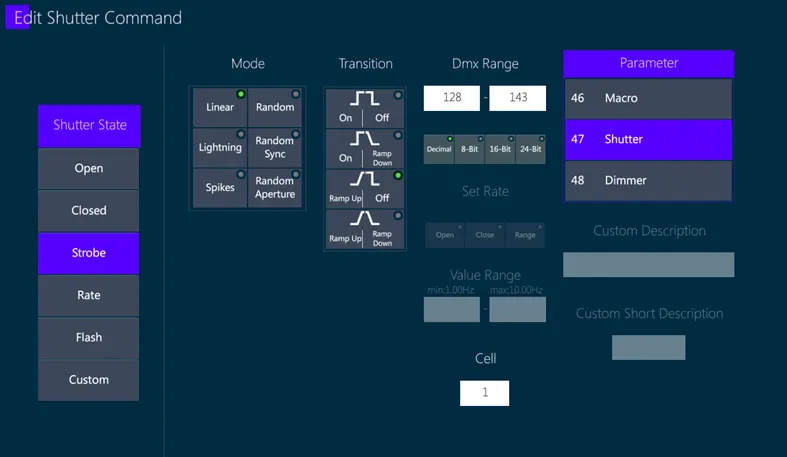The width and height of the screenshot is (787, 457).
Task: Select parameter 47 Shutter
Action: pyautogui.click(x=648, y=139)
